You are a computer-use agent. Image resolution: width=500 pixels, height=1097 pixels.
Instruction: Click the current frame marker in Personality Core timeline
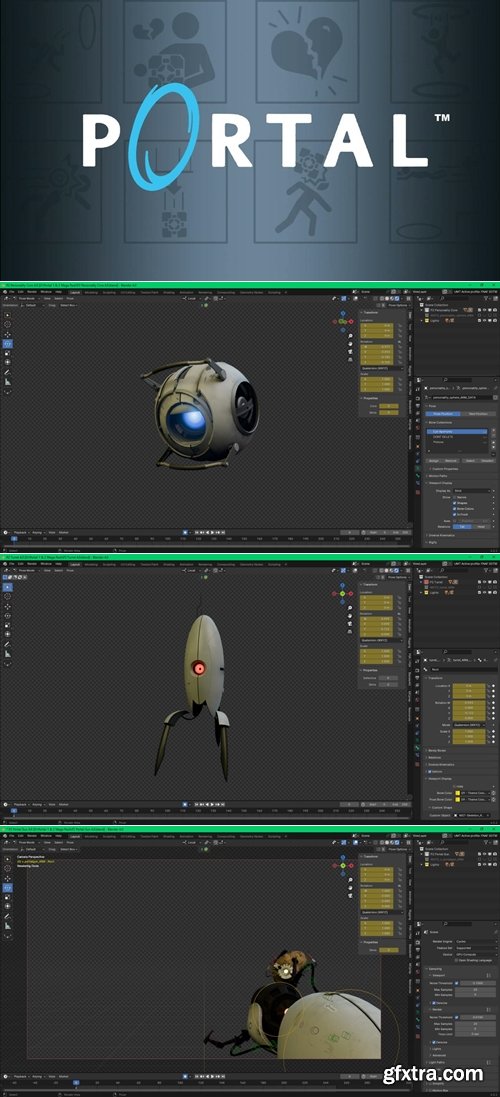pyautogui.click(x=13, y=539)
